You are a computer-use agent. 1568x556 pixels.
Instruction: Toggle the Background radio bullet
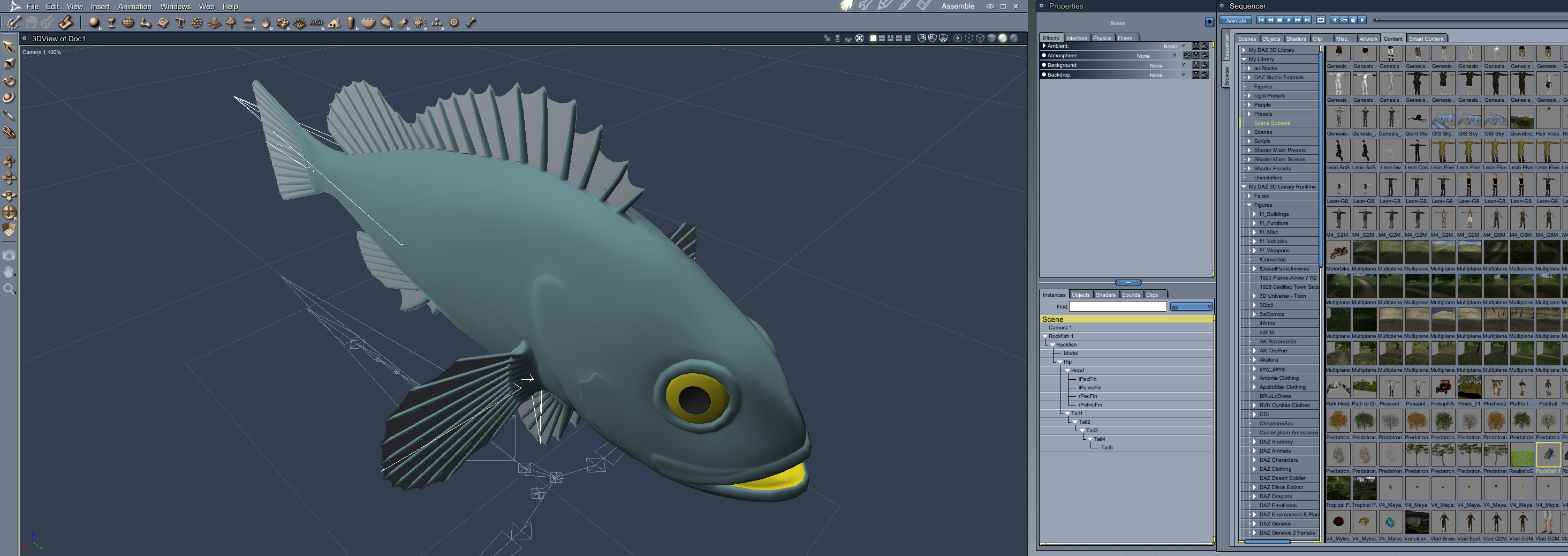(1043, 65)
